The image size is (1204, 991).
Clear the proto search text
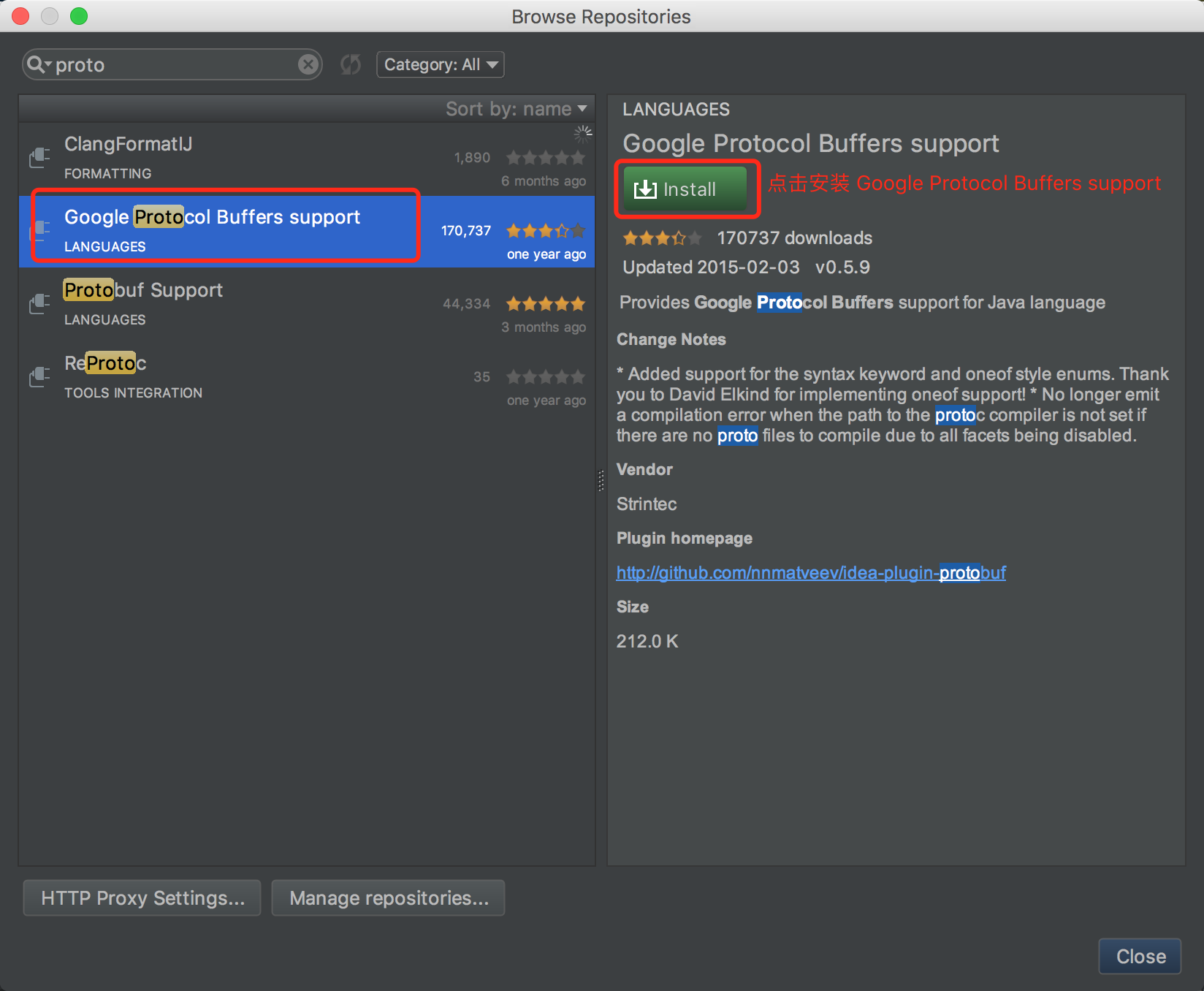[308, 65]
